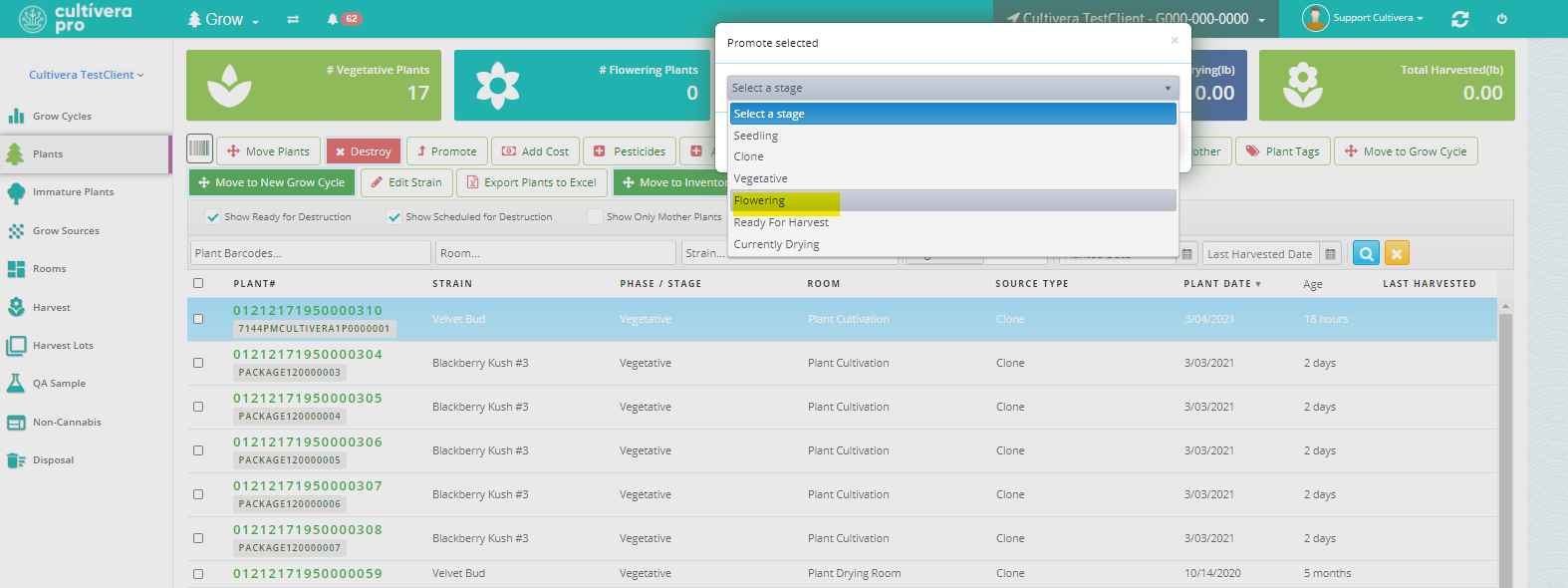Go to Rooms via its icon
The image size is (1568, 588).
[x=16, y=269]
